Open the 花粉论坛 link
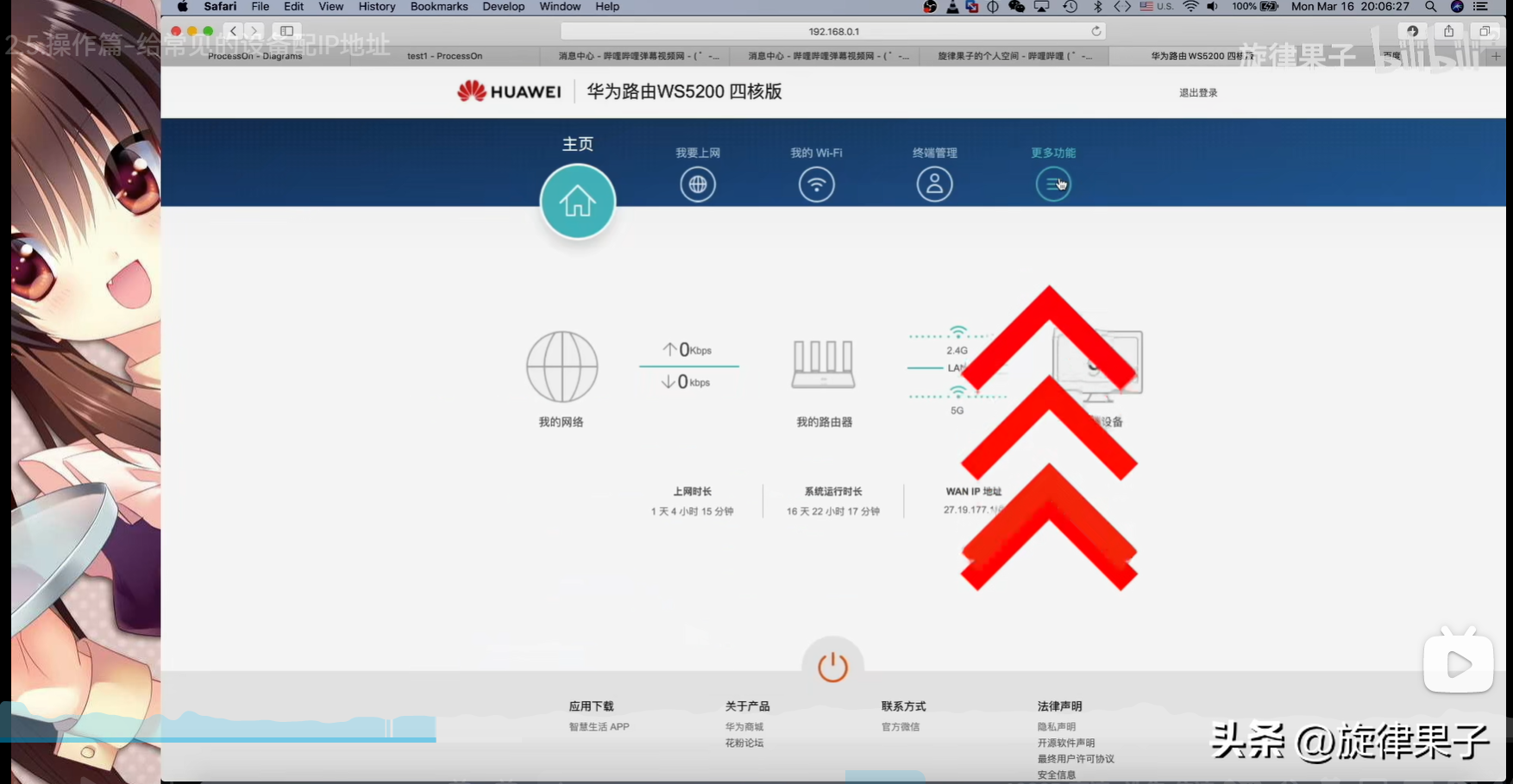 coord(744,743)
